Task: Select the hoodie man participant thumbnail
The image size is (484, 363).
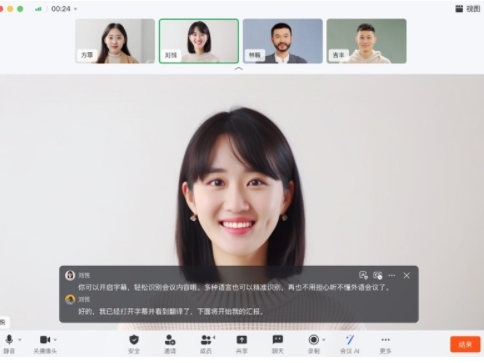Action: click(x=366, y=41)
